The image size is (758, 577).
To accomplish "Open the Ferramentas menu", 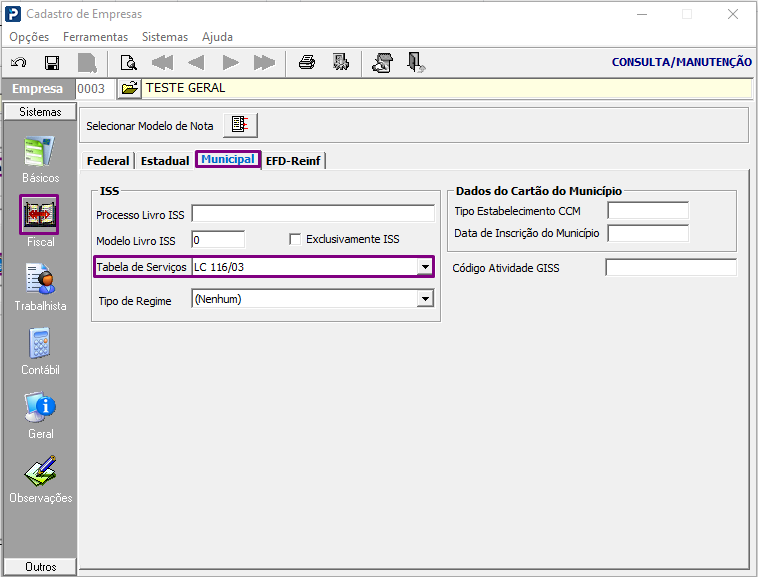I will click(x=95, y=37).
